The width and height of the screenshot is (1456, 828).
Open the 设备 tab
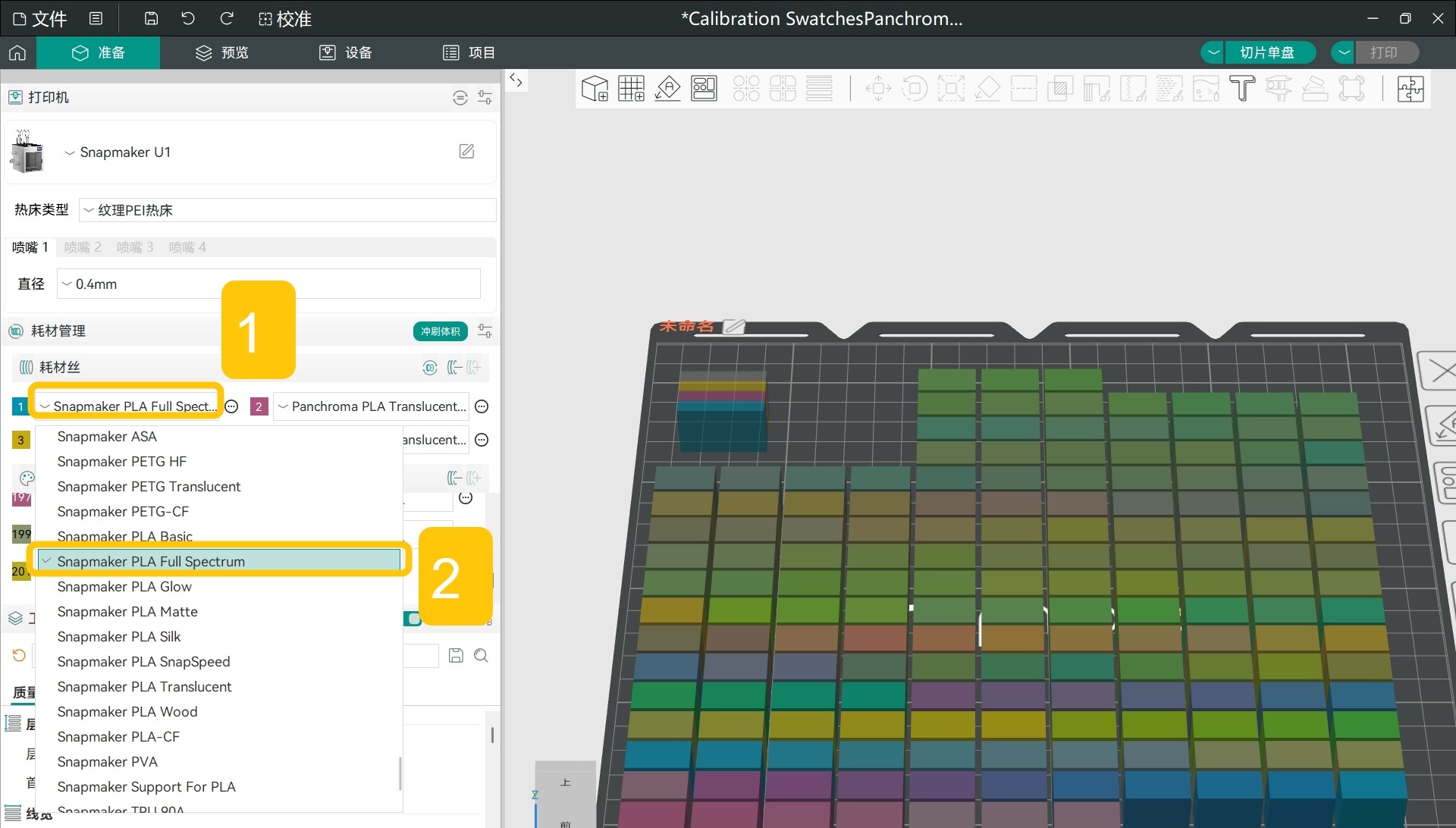pyautogui.click(x=346, y=52)
